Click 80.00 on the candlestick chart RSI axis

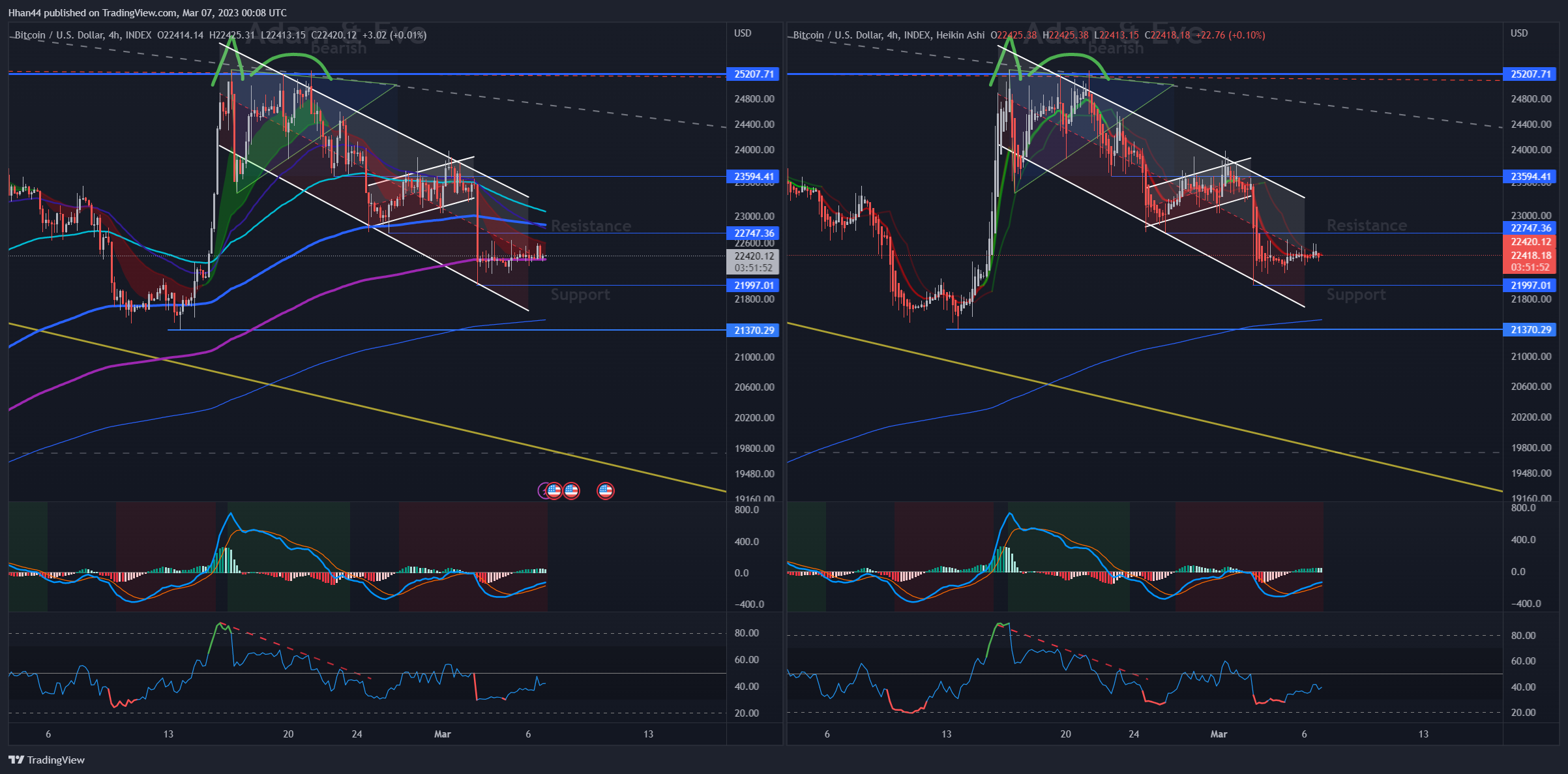[x=747, y=633]
